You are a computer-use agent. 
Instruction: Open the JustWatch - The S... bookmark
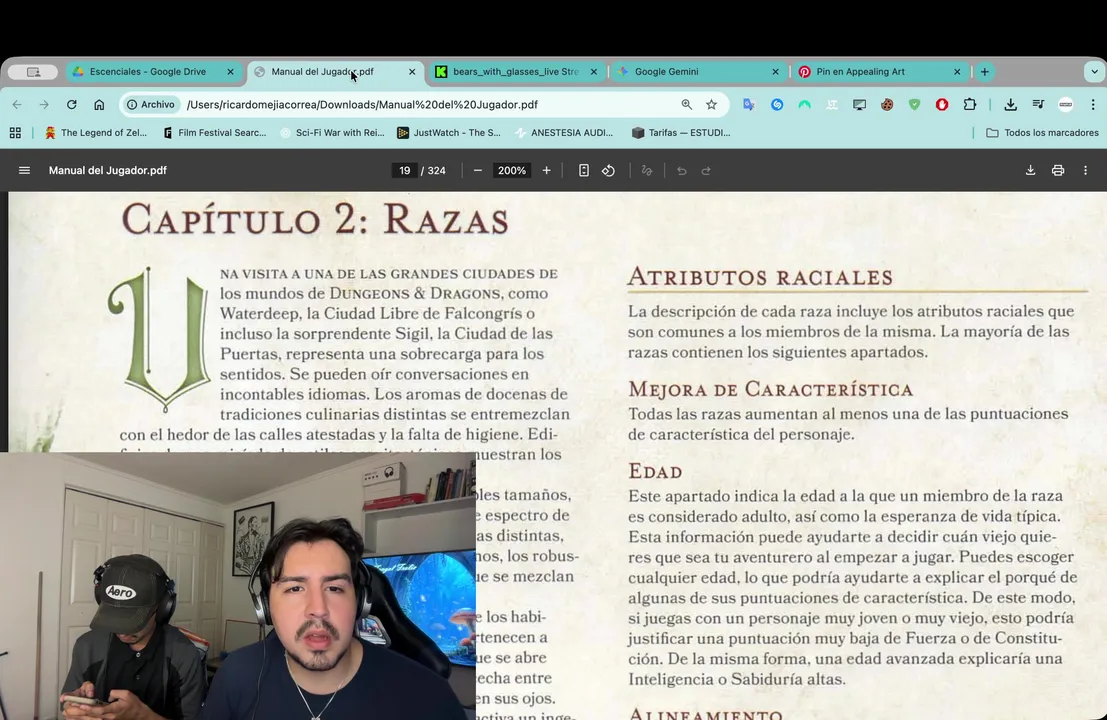[449, 133]
